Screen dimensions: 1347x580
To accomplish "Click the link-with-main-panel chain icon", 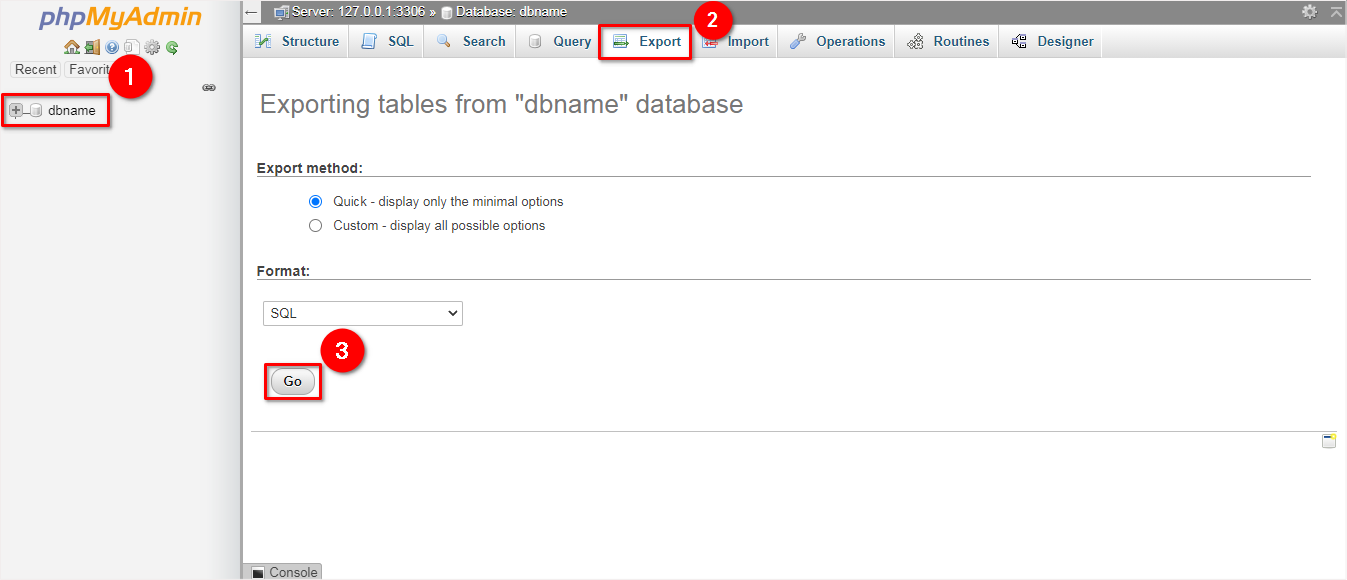I will tap(209, 88).
